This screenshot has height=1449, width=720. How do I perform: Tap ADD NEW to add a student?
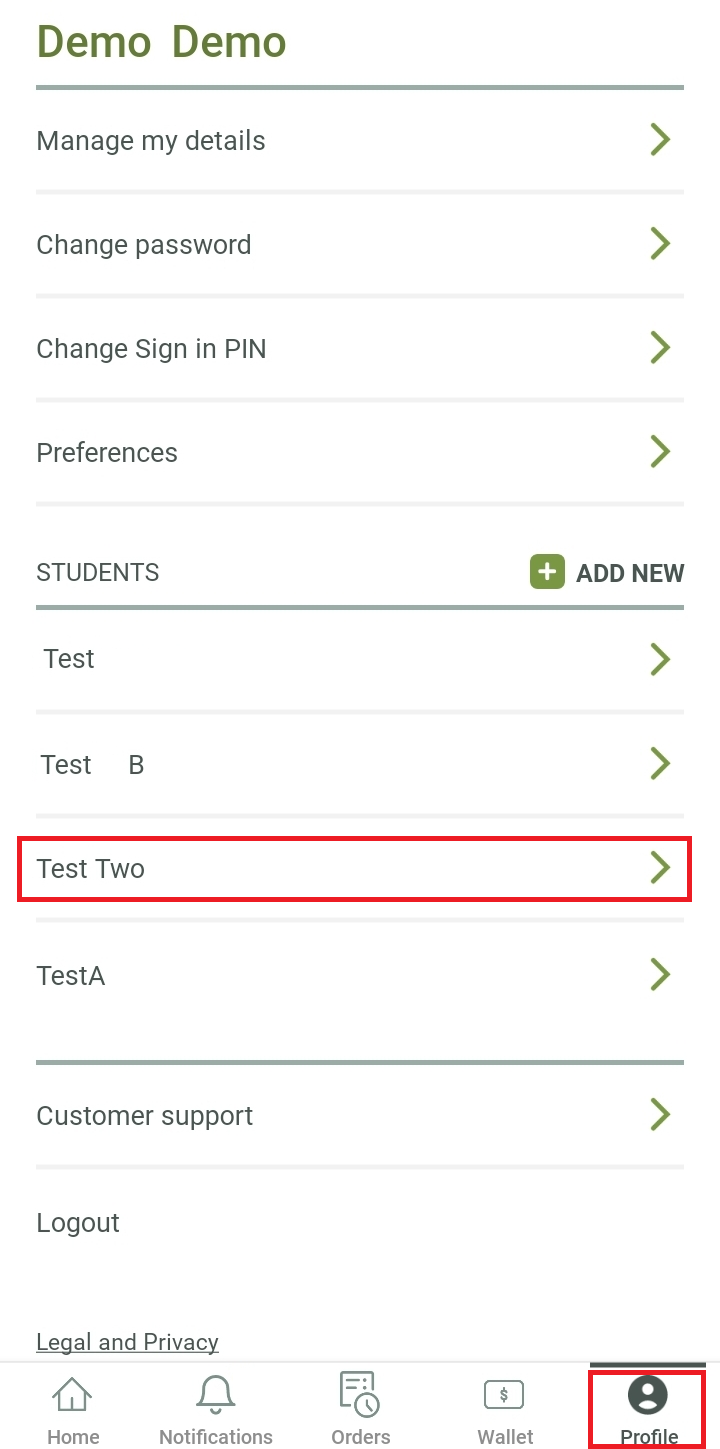[x=630, y=572]
